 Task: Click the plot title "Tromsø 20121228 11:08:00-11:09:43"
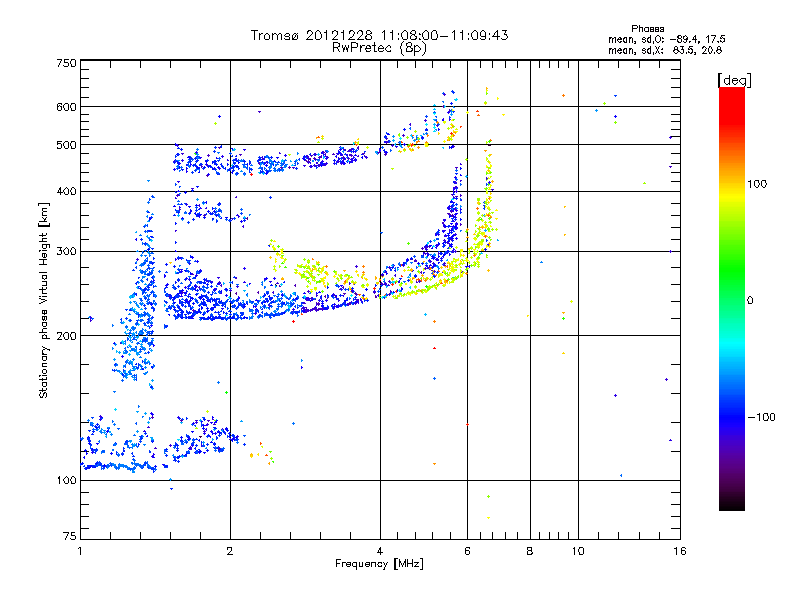click(380, 35)
